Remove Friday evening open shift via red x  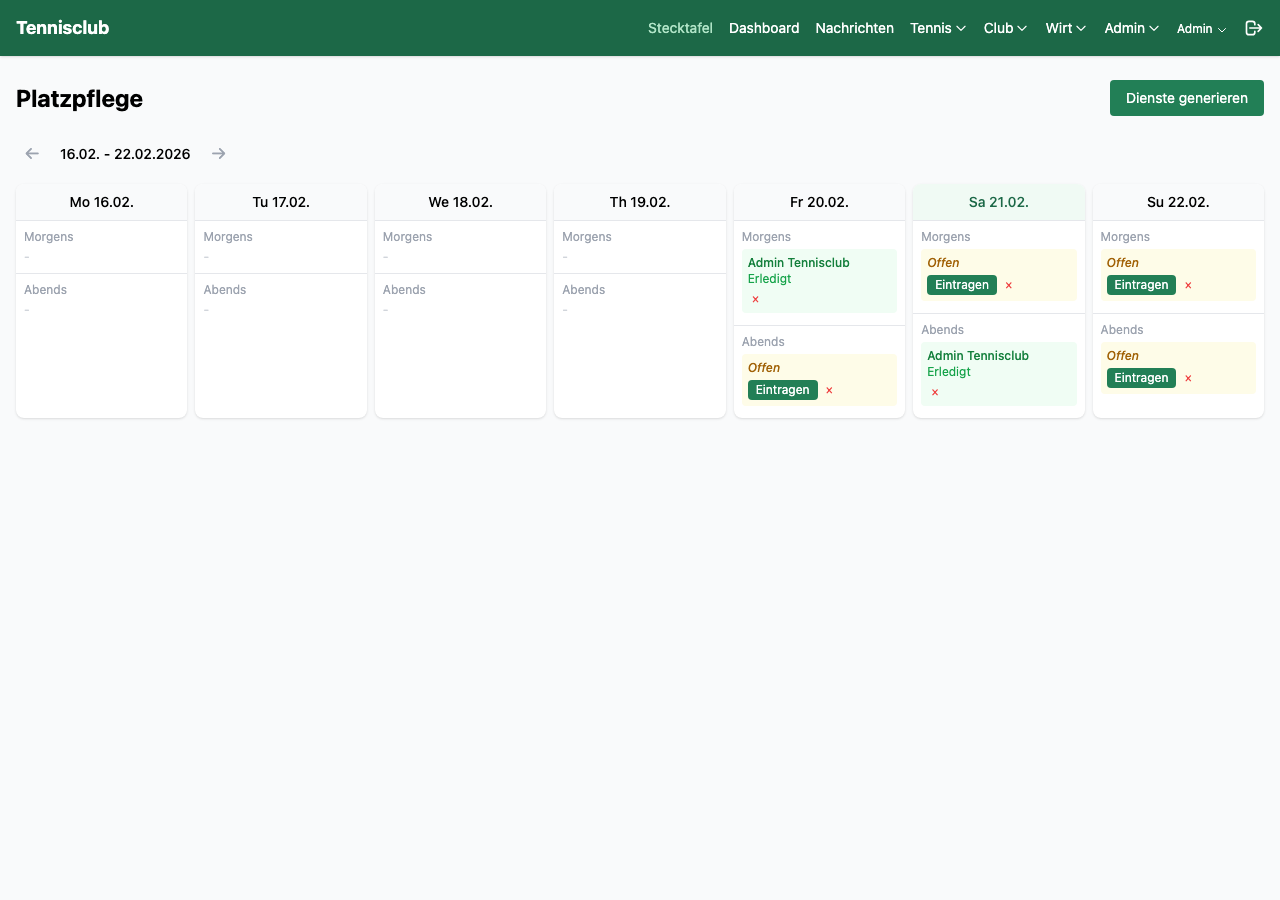coord(829,390)
